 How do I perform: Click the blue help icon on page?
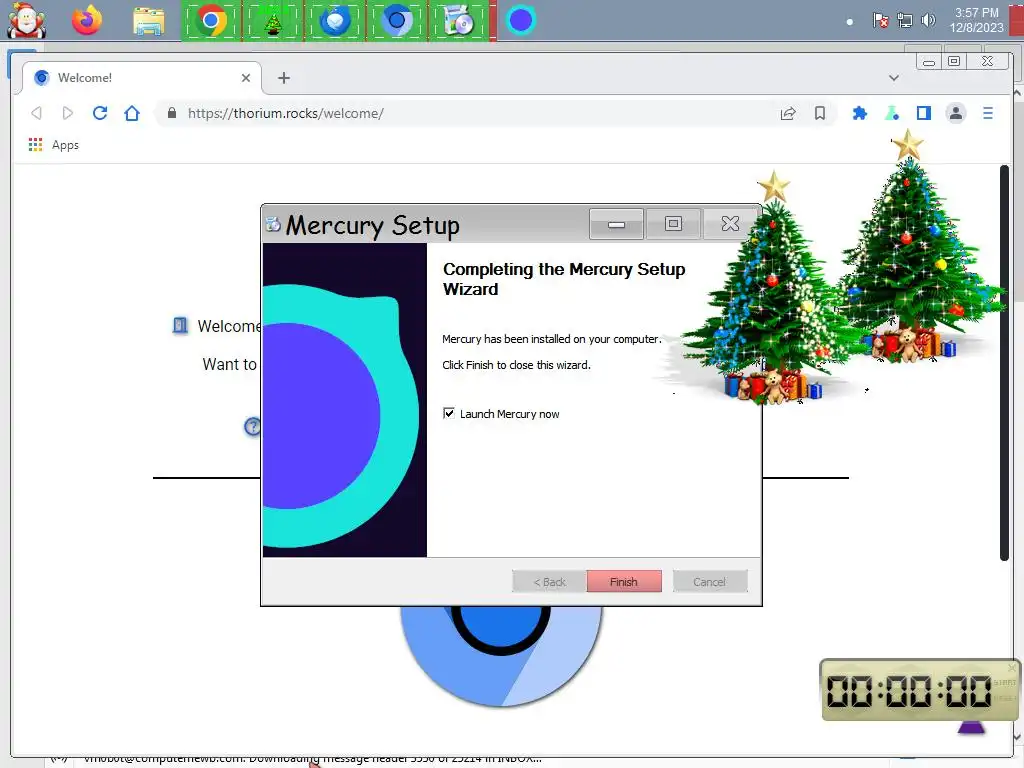(252, 426)
